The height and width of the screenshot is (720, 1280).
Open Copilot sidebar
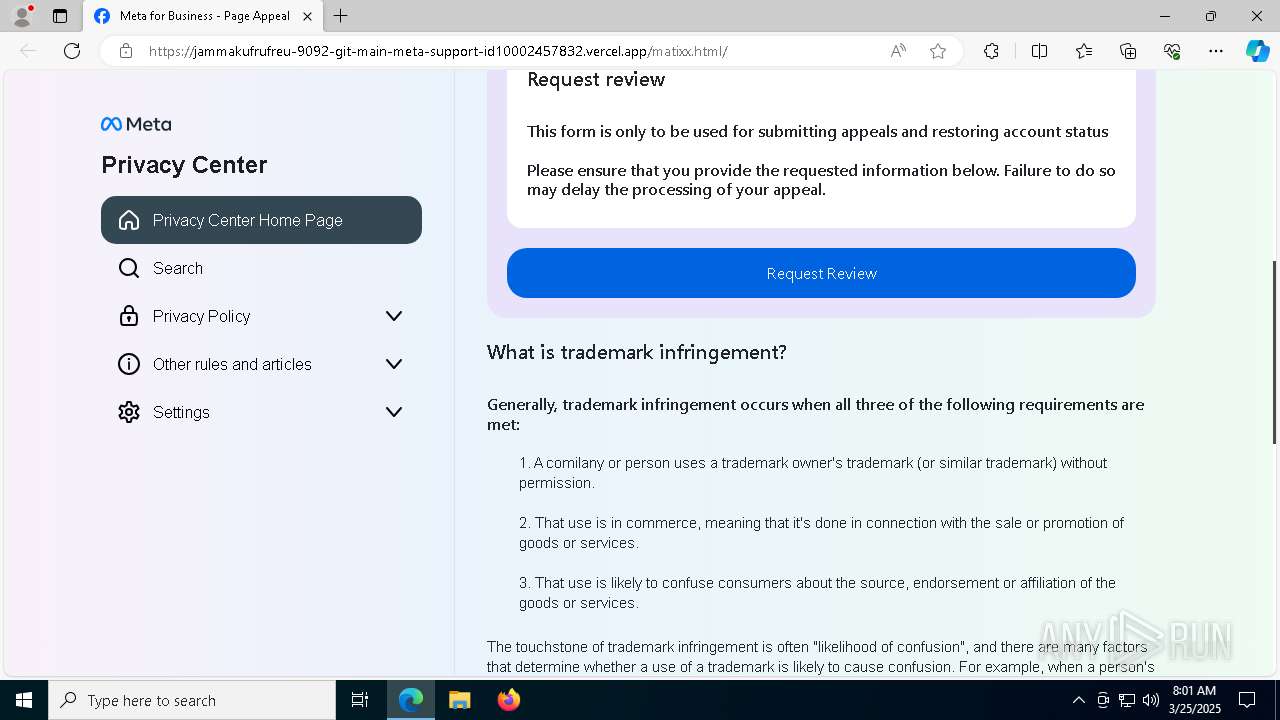click(1257, 51)
